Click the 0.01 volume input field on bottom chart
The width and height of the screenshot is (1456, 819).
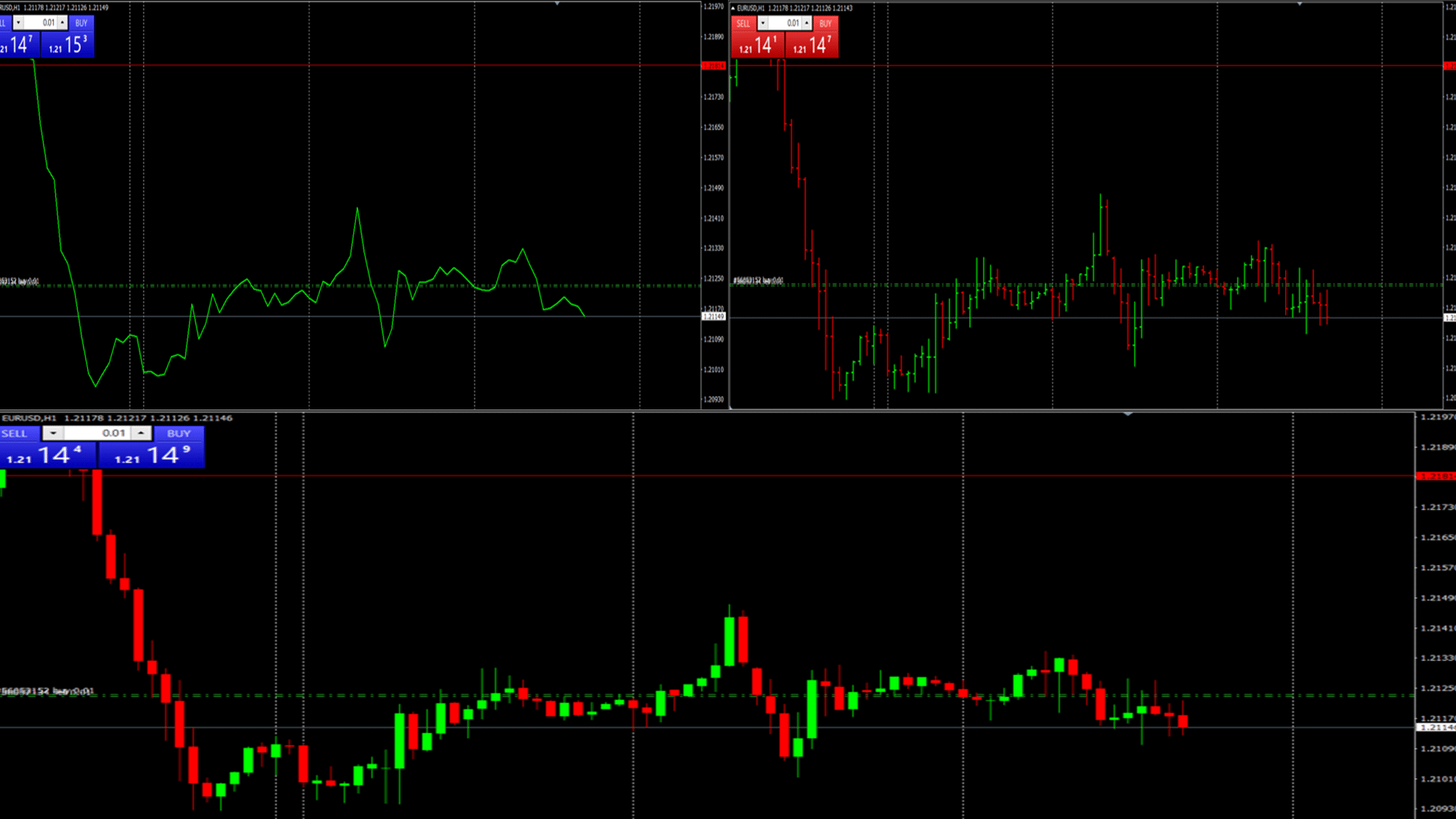(x=112, y=433)
